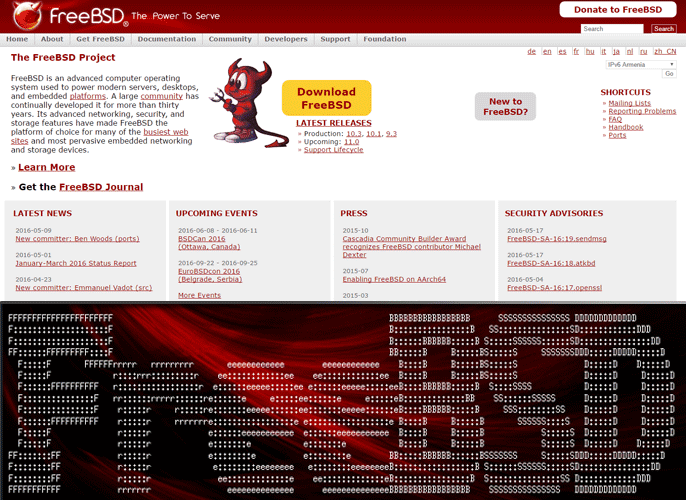The width and height of the screenshot is (686, 500).
Task: Click the PRESS heading
Action: click(354, 213)
